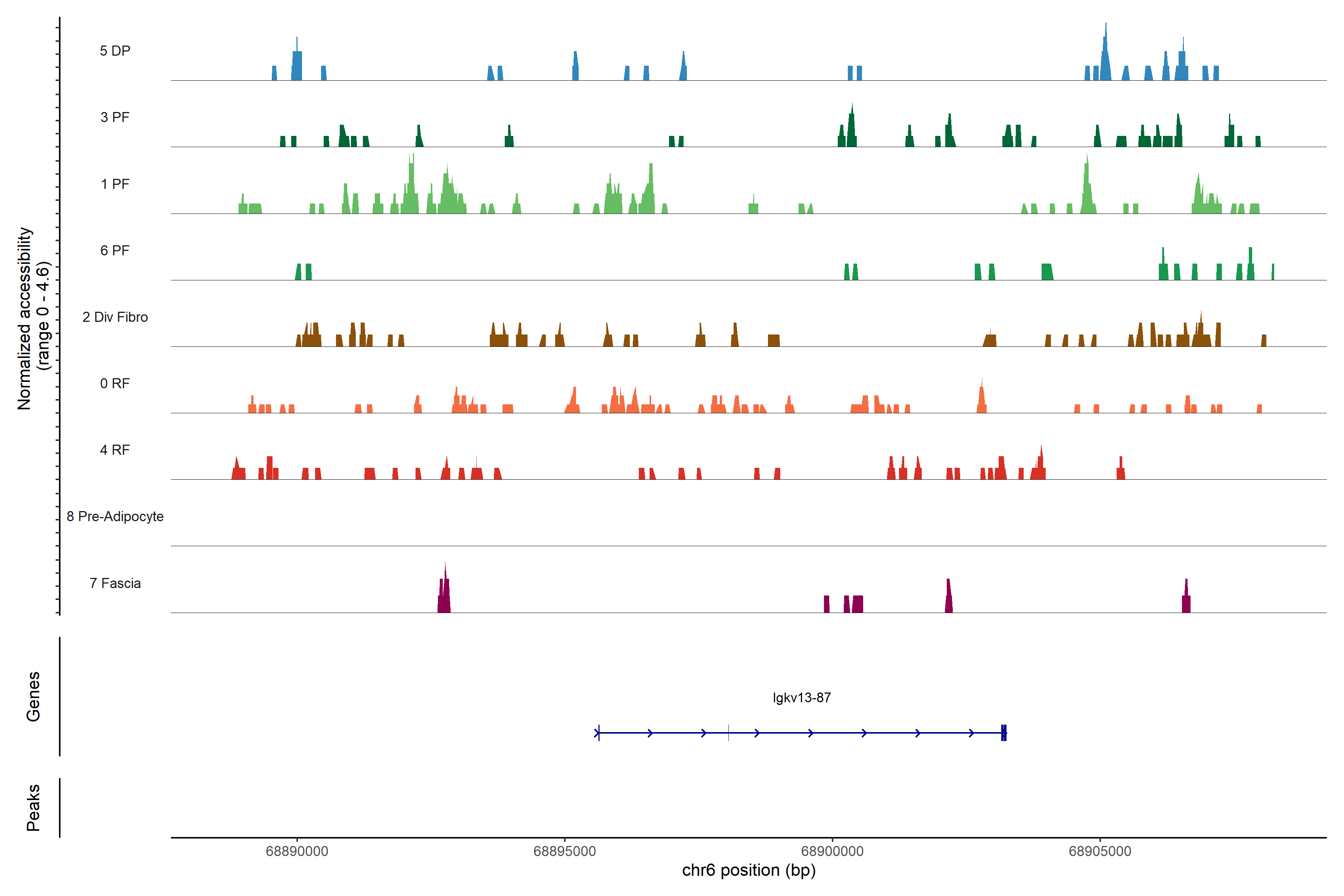The image size is (1344, 896).
Task: Click the chr6 position (bp) axis title
Action: (749, 870)
